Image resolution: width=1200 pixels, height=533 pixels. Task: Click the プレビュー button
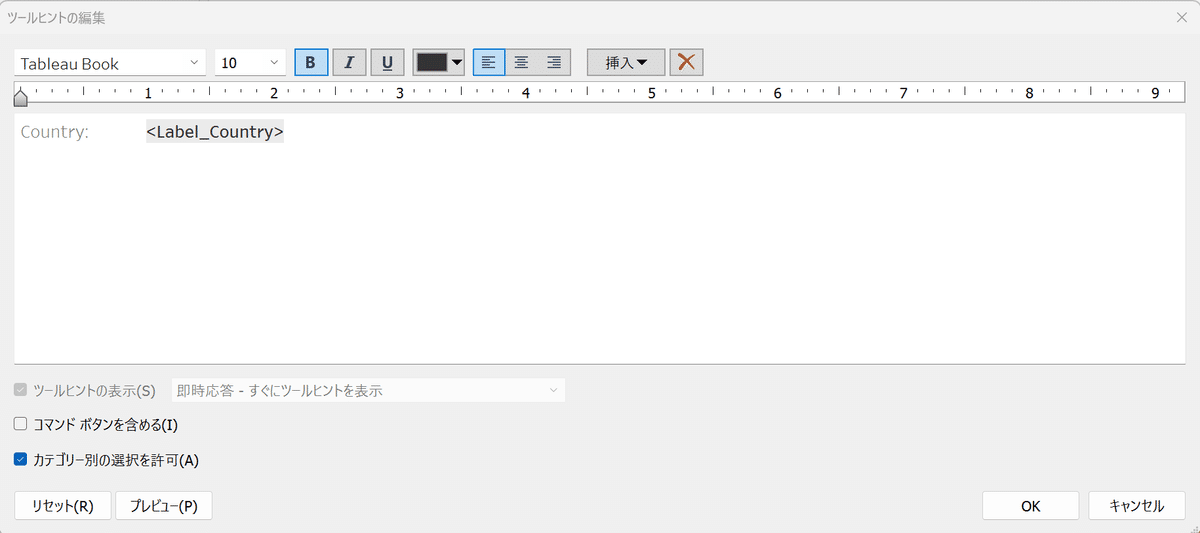[x=164, y=506]
